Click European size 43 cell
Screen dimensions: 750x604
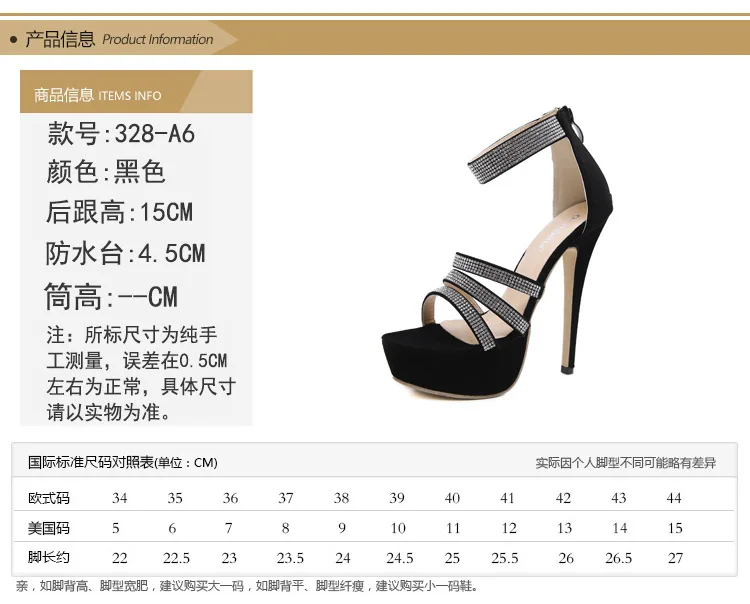click(618, 498)
